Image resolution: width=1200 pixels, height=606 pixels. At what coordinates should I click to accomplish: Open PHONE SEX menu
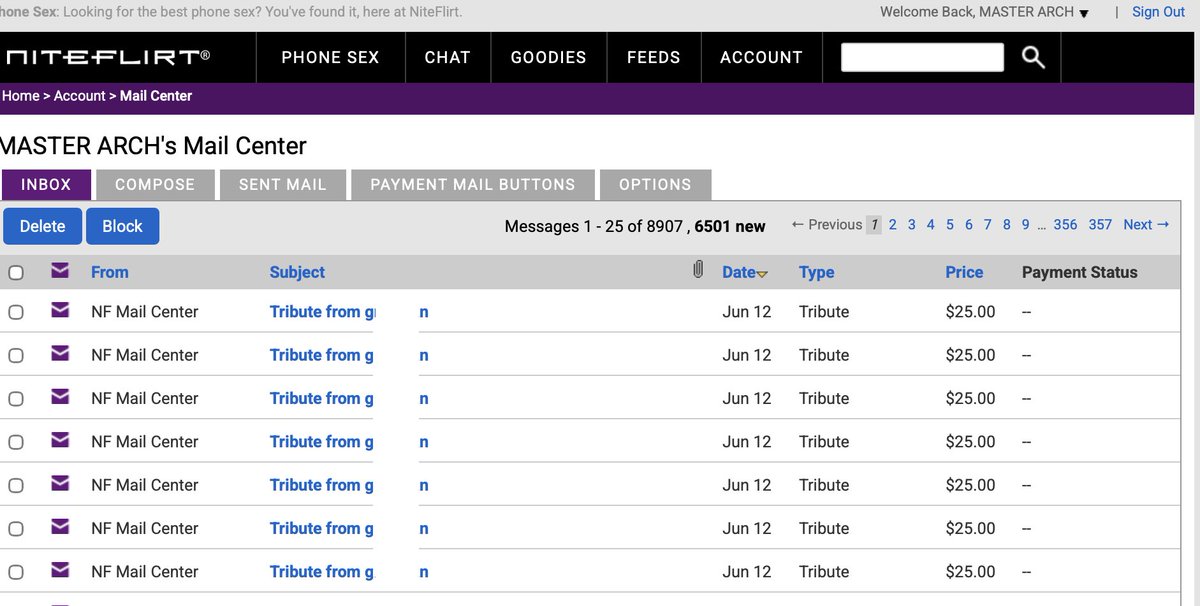(330, 57)
